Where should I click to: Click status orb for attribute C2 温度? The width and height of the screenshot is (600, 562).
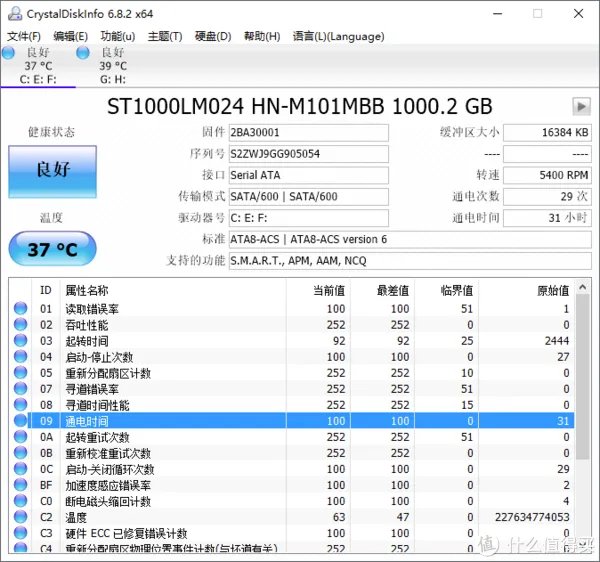[x=21, y=517]
